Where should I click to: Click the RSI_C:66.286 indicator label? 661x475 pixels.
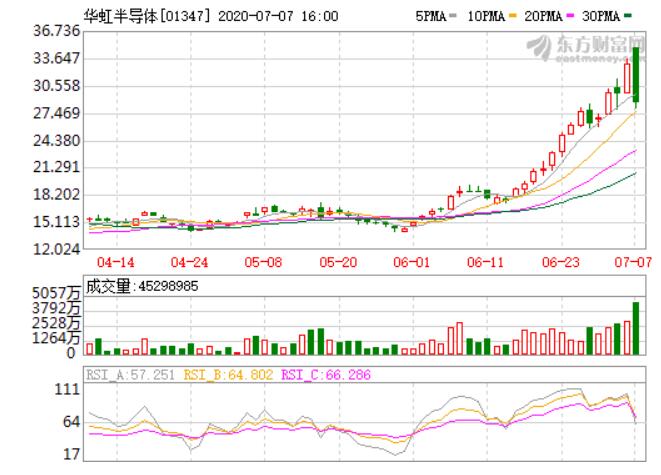tap(326, 375)
